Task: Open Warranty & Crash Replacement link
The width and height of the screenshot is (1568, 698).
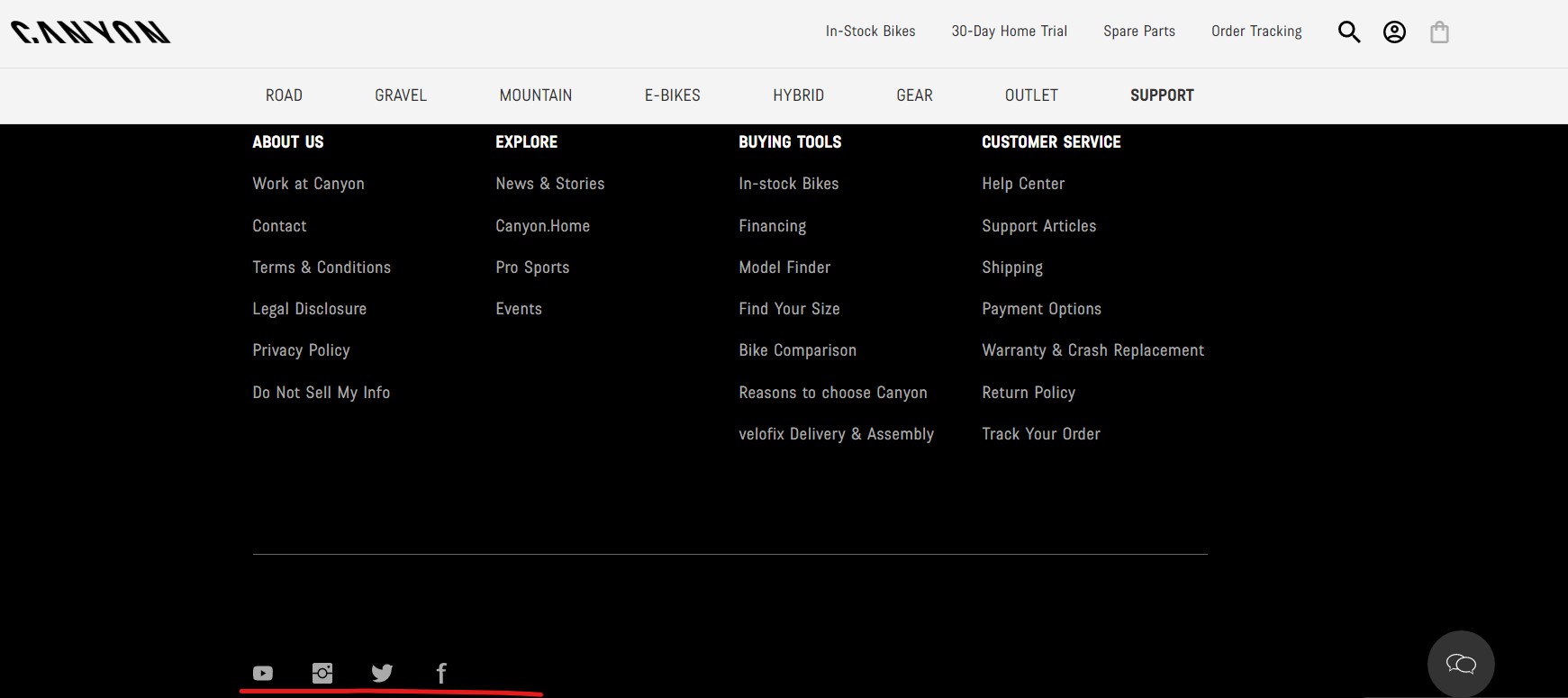Action: [x=1092, y=350]
